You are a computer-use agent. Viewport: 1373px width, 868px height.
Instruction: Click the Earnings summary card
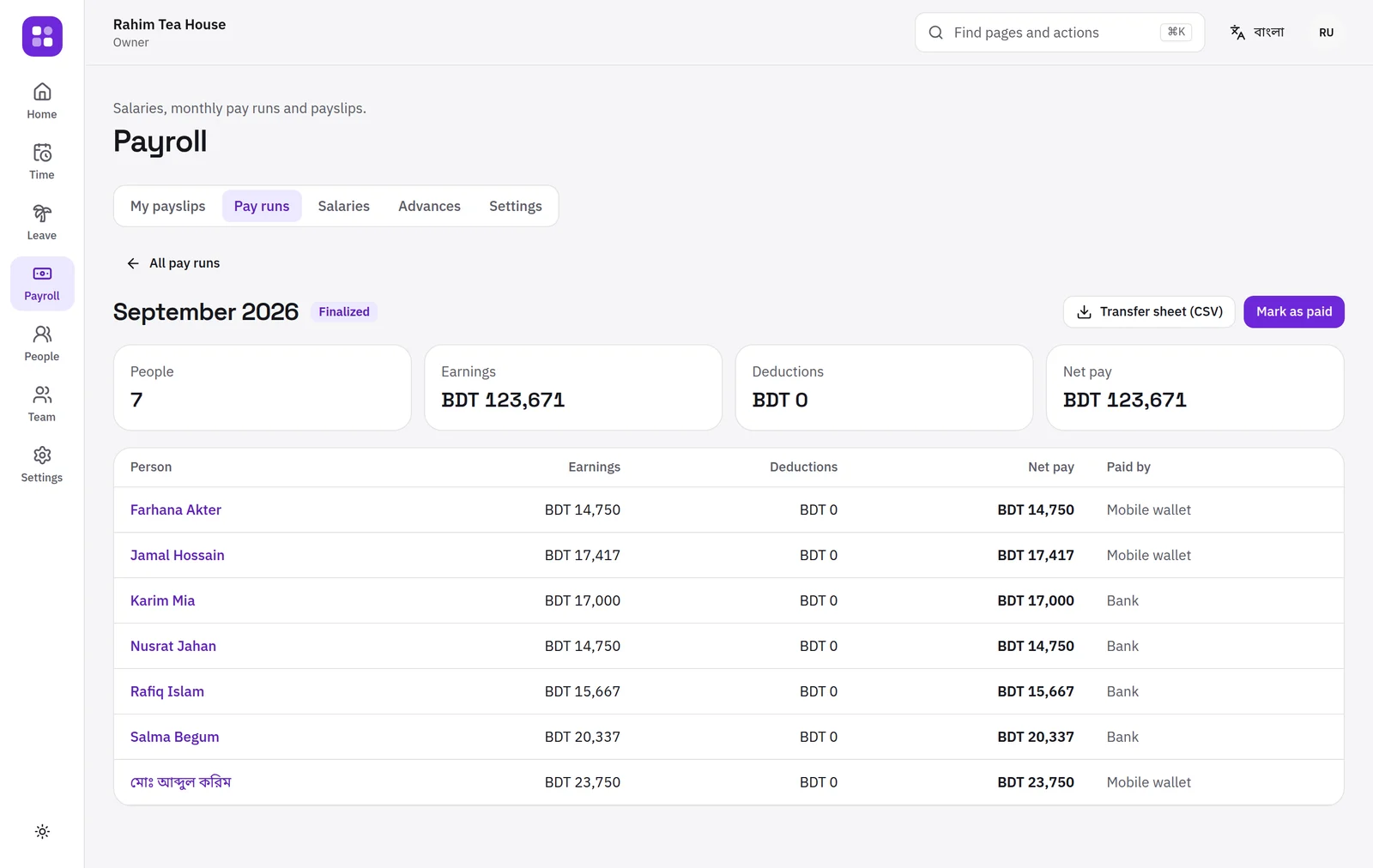(573, 388)
